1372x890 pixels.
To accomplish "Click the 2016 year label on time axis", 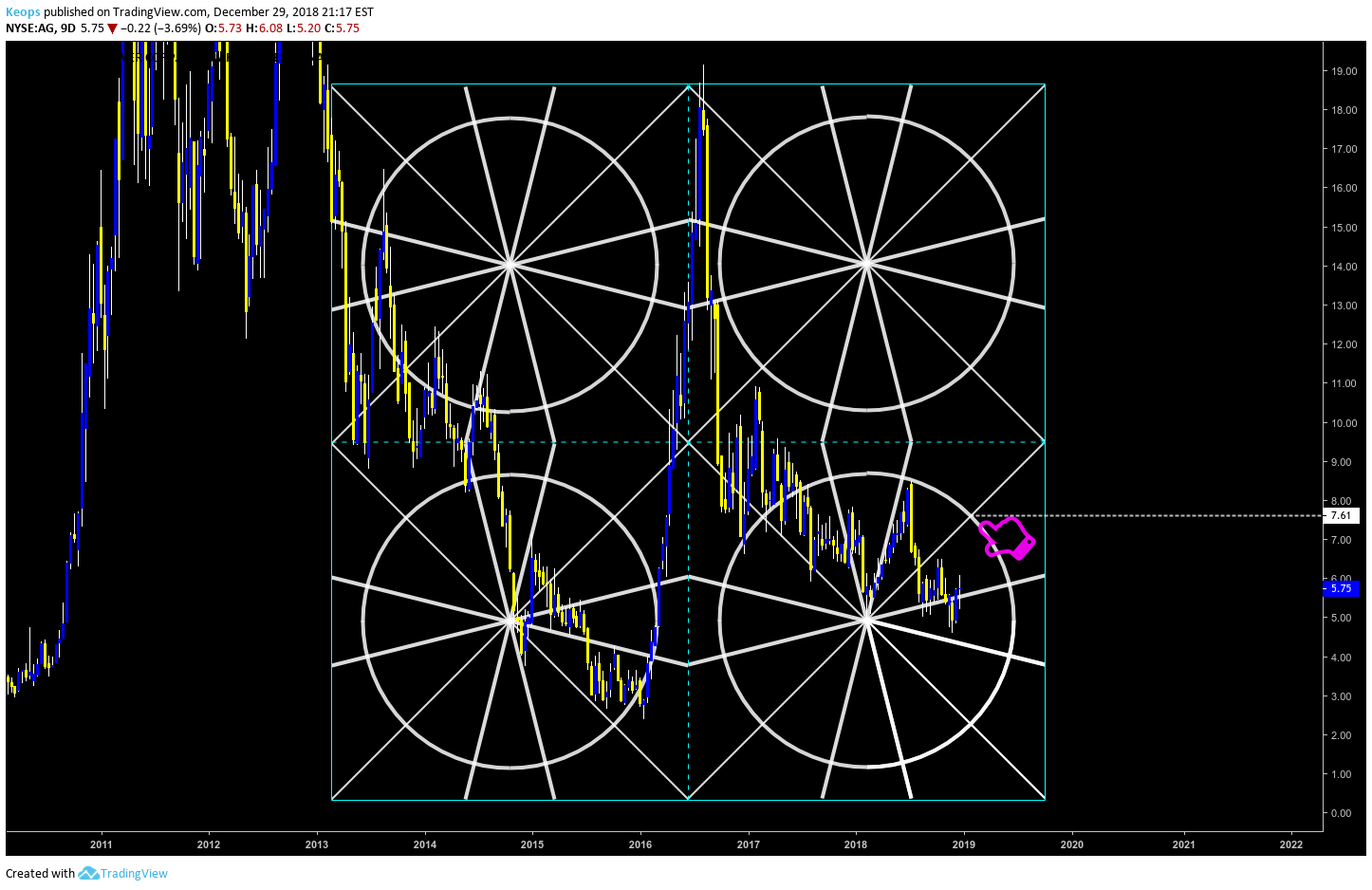I will 640,844.
